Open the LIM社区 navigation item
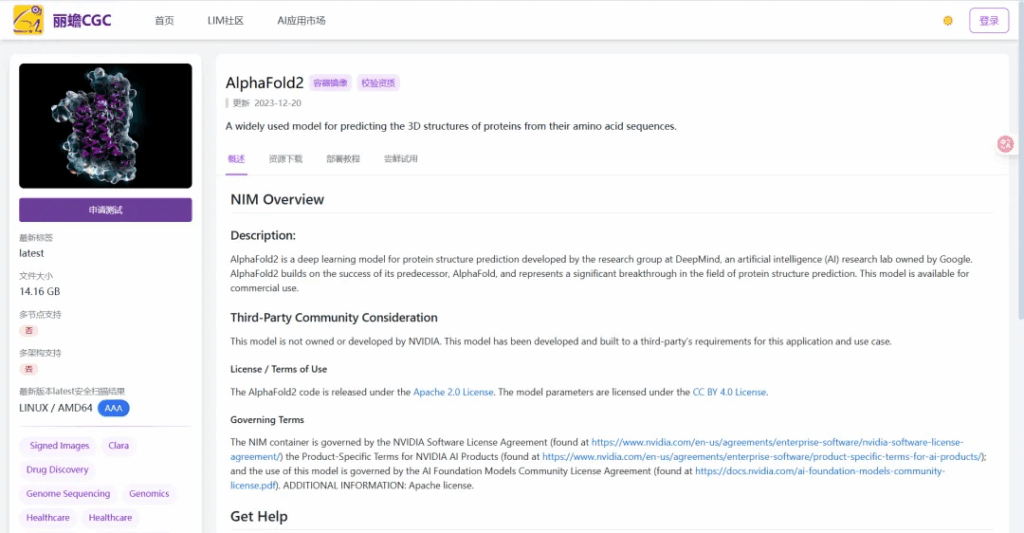Screen dimensions: 1024x533 pos(225,21)
